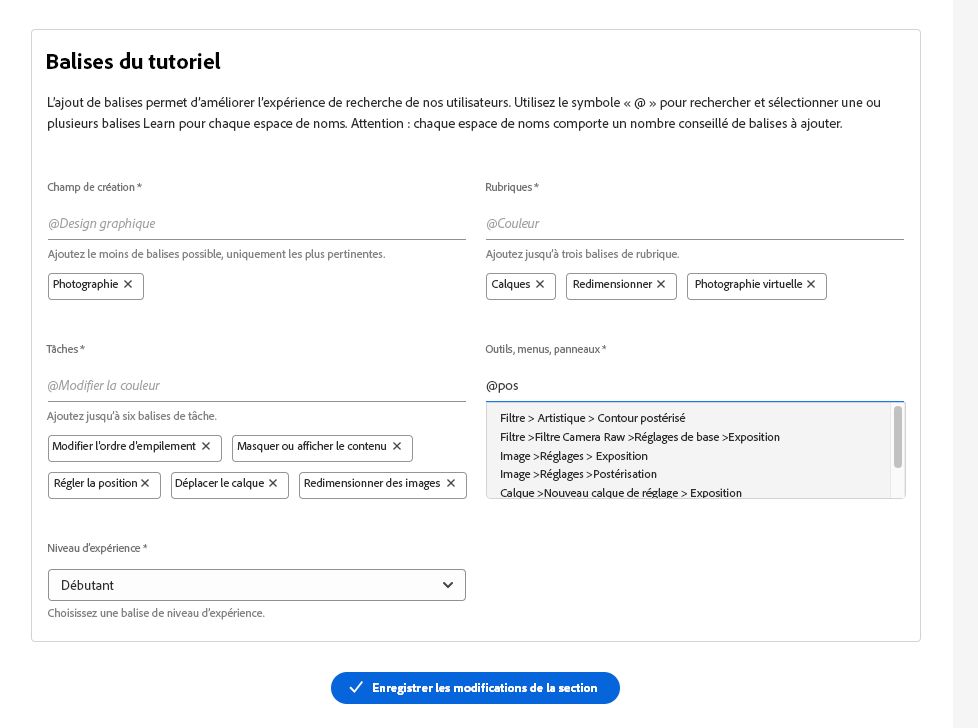Remove the Déplacer le calque tag

click(273, 484)
